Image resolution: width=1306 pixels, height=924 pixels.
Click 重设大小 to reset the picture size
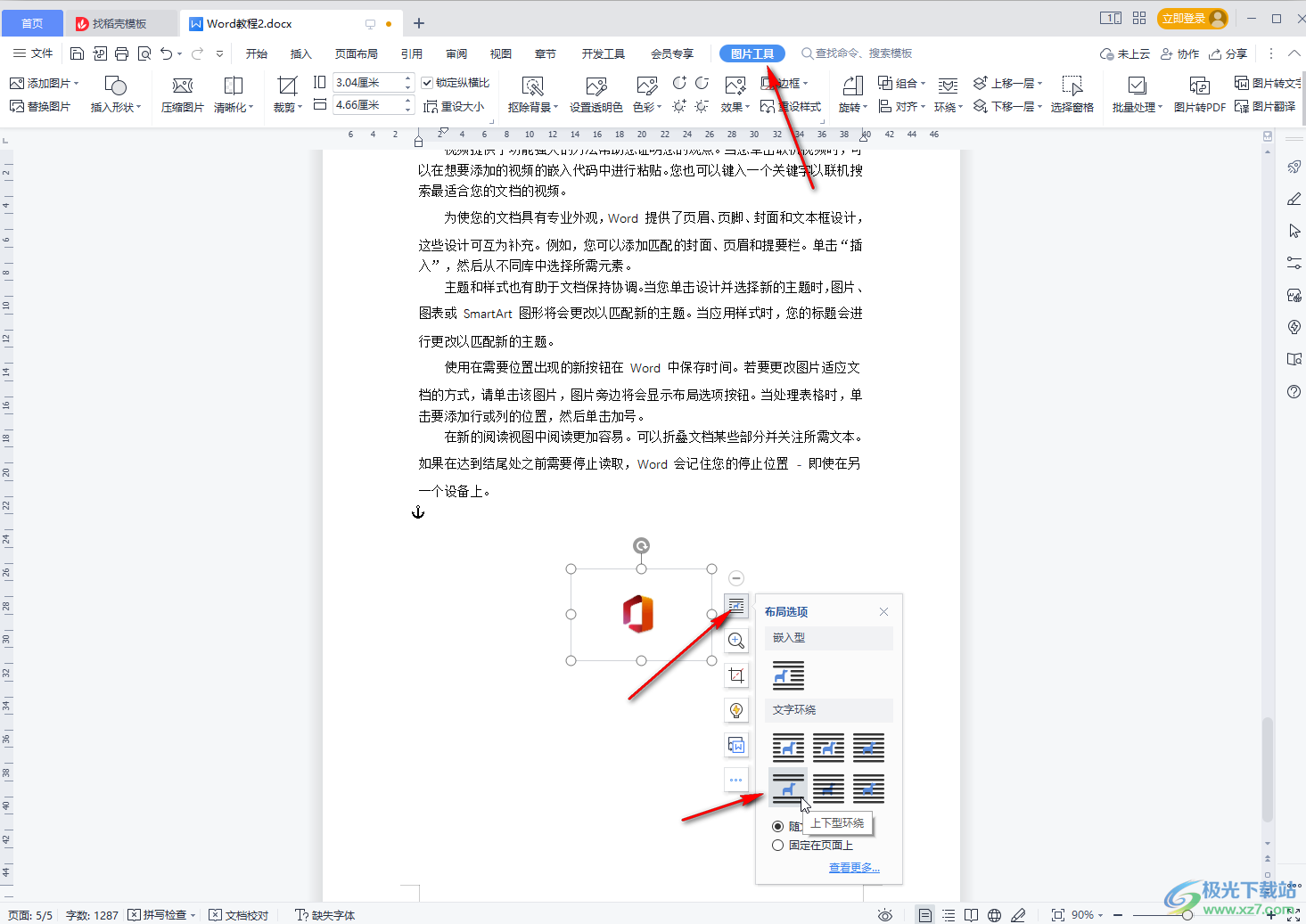pyautogui.click(x=455, y=106)
